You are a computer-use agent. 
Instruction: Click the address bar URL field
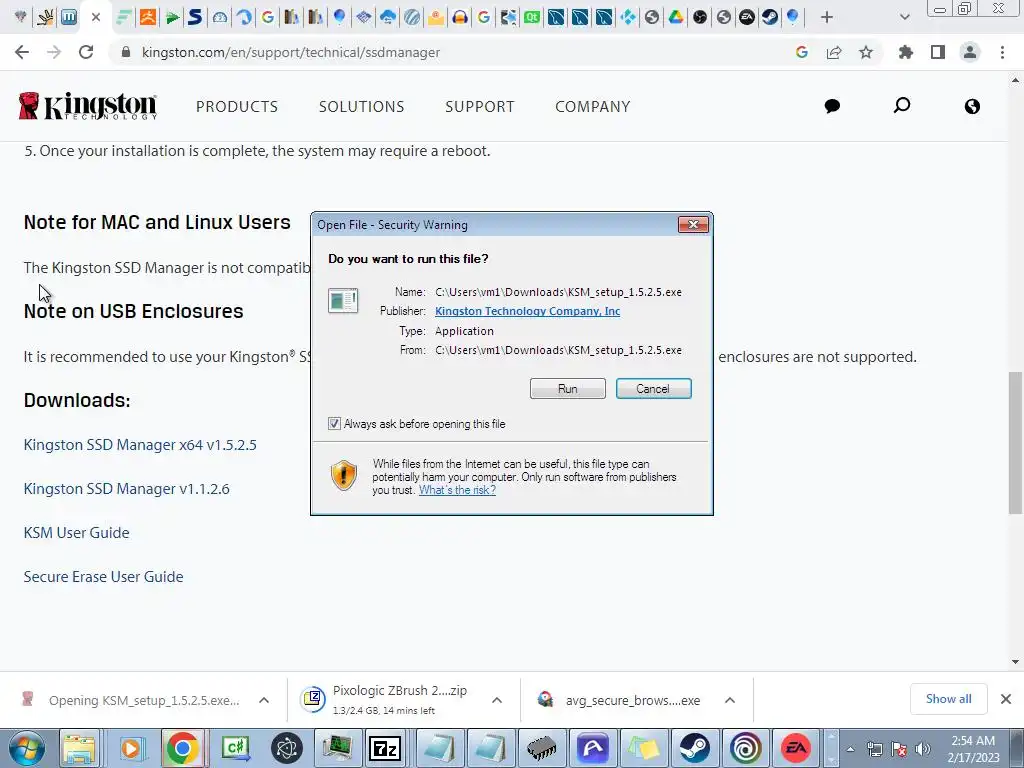(451, 52)
